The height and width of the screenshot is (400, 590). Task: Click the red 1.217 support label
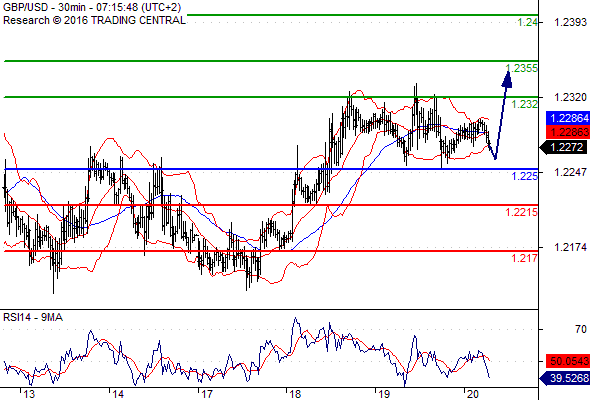click(x=525, y=258)
